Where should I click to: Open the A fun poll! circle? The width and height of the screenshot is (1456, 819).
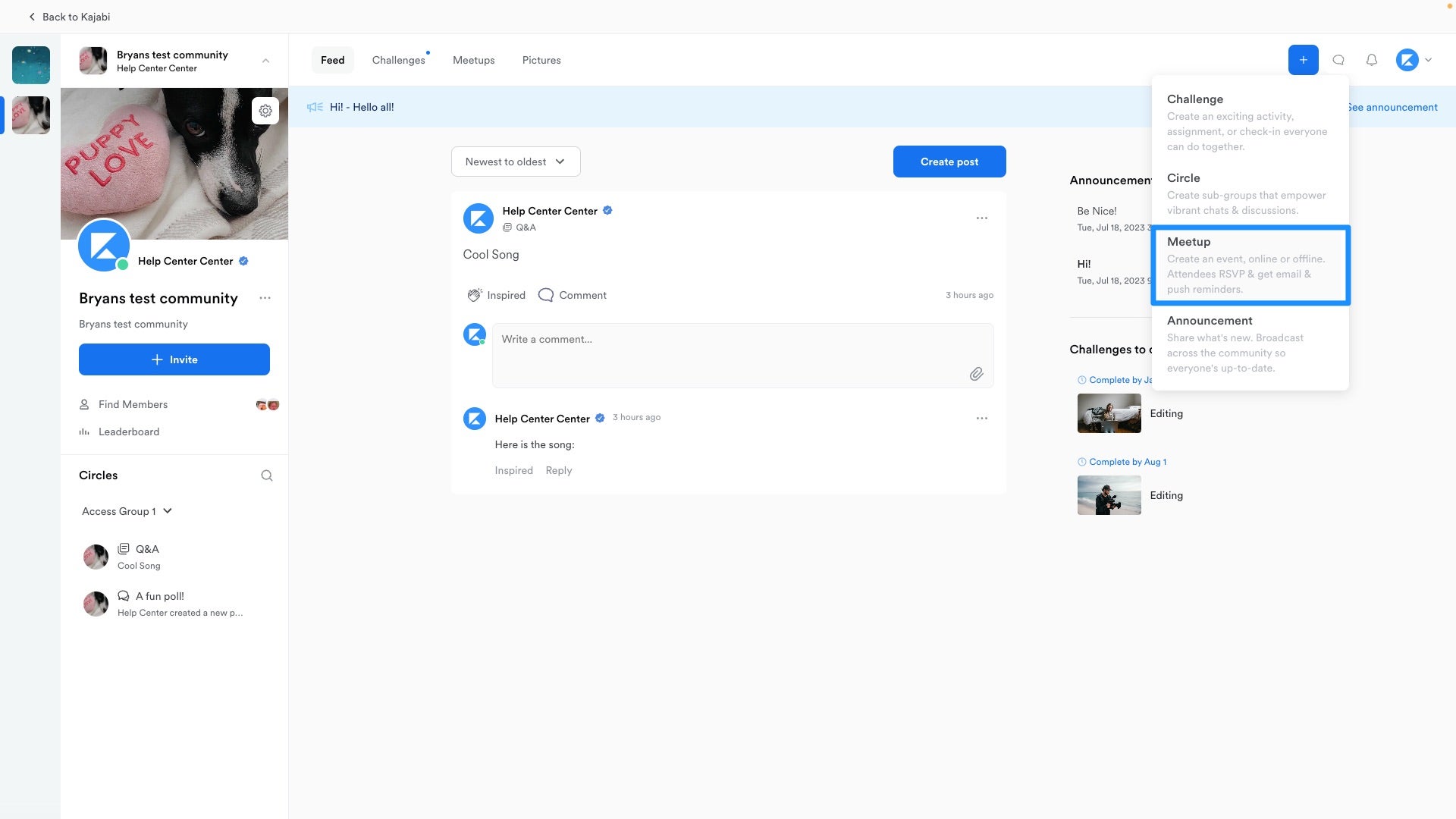[174, 604]
